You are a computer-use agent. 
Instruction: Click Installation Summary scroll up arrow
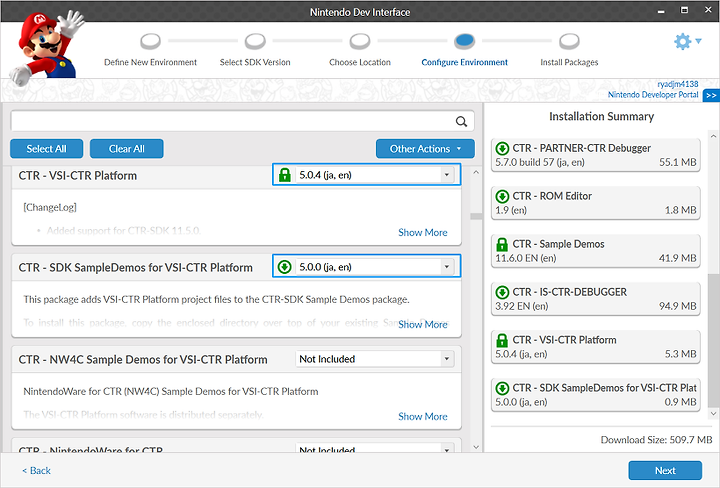[713, 136]
